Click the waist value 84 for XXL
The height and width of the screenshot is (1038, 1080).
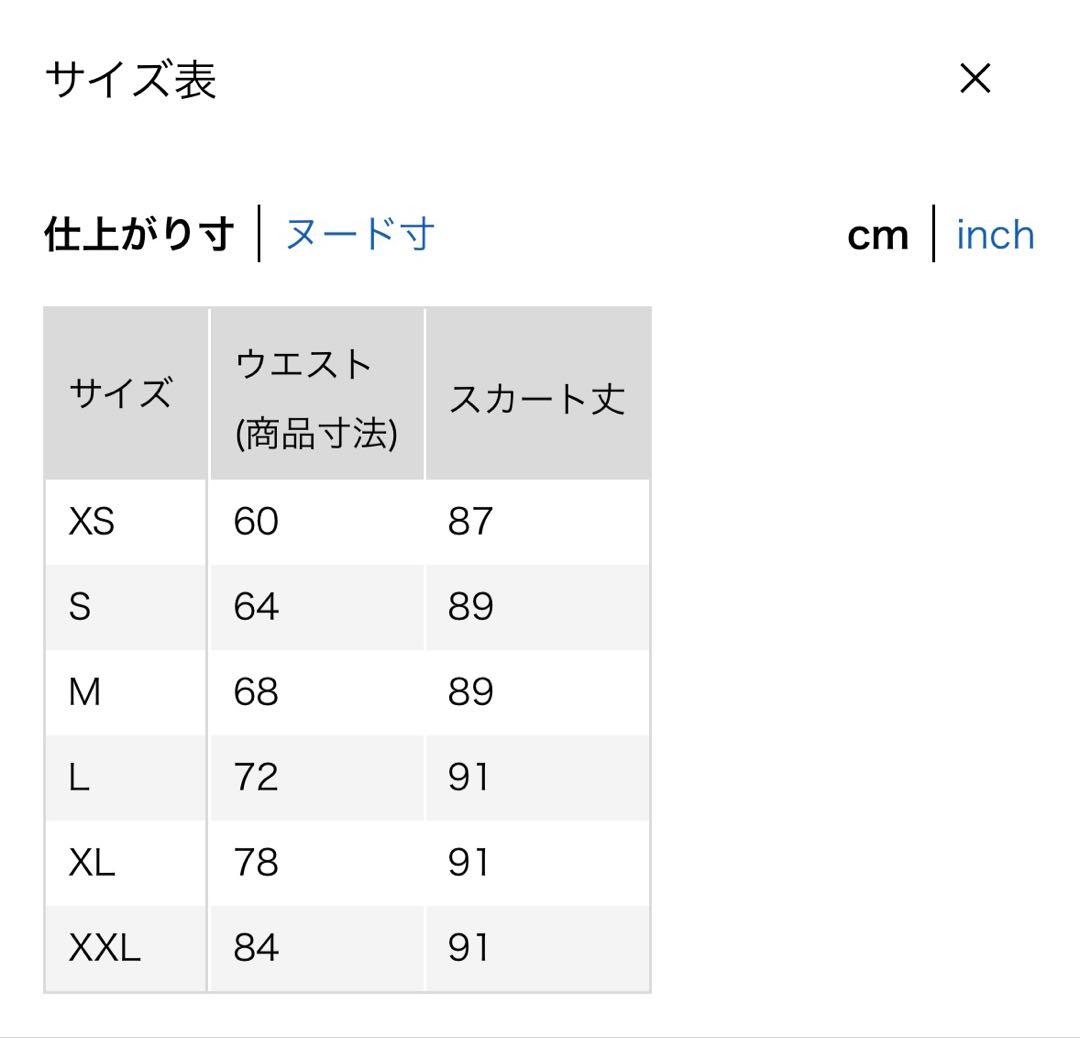[256, 948]
